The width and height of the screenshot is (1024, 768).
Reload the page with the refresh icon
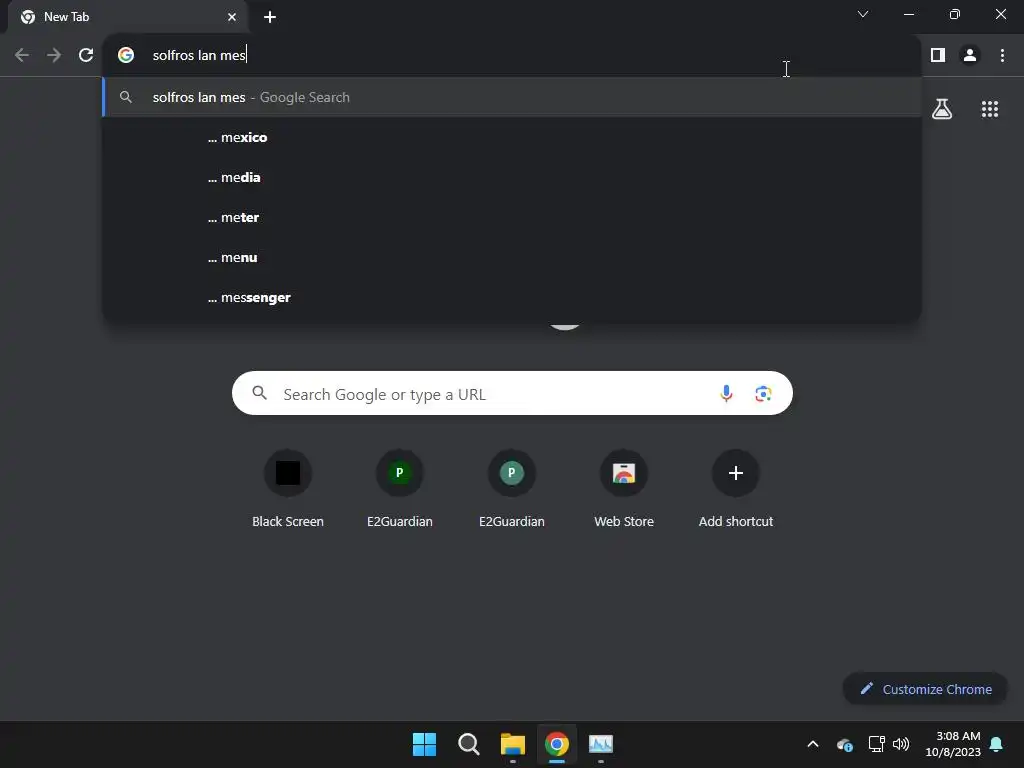(86, 55)
